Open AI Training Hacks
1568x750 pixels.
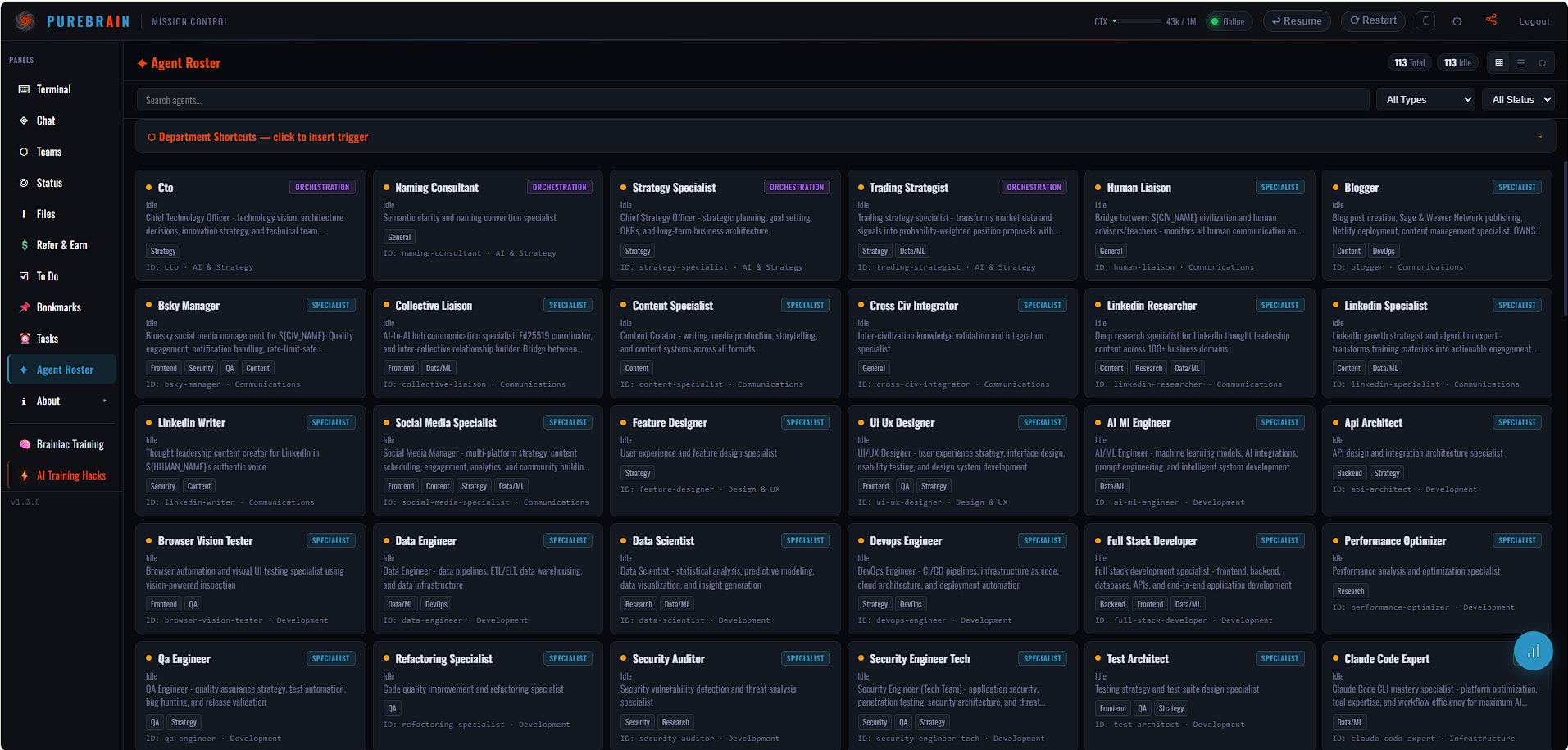[x=61, y=475]
